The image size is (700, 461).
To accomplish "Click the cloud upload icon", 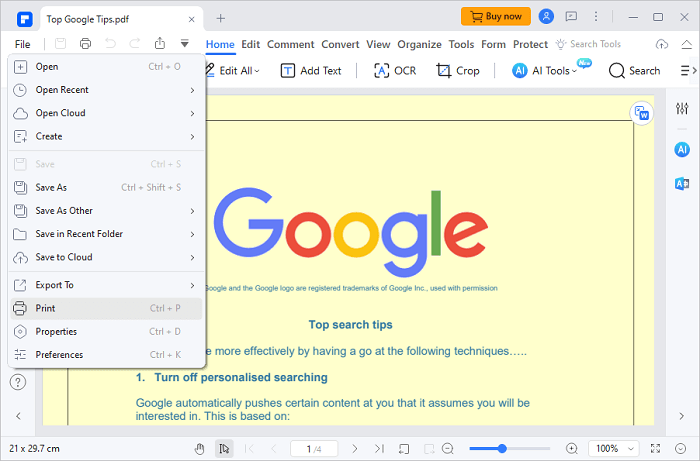I will point(662,44).
